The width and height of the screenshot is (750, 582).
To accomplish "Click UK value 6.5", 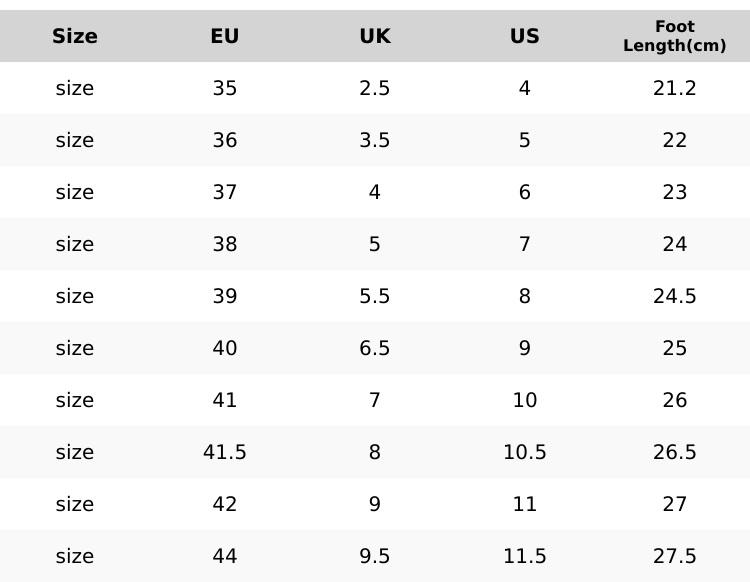I will click(375, 348).
